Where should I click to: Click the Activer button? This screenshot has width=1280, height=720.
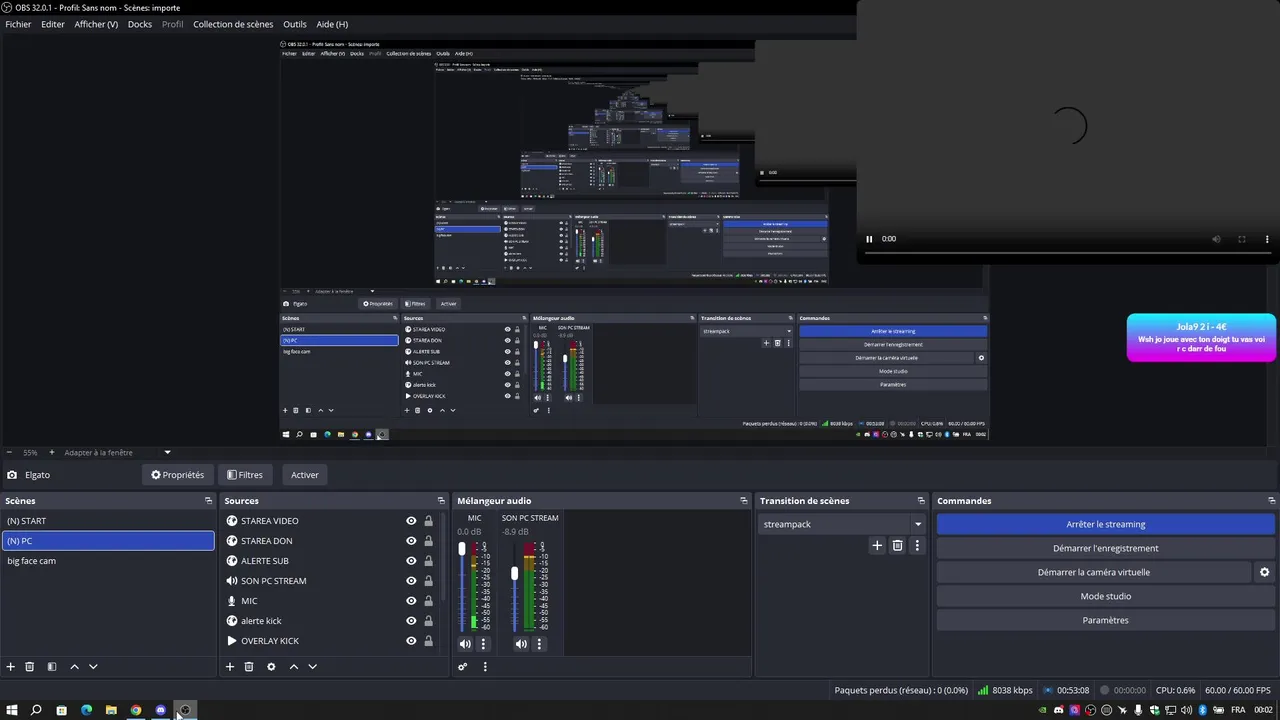(x=305, y=475)
